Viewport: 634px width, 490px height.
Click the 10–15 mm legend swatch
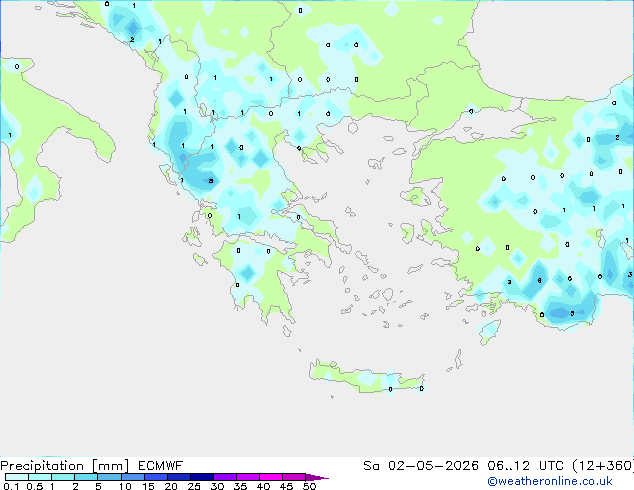pyautogui.click(x=132, y=477)
